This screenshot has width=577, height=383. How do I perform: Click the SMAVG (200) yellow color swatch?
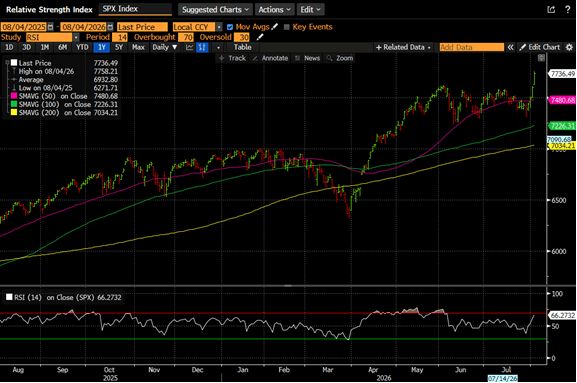tap(14, 113)
